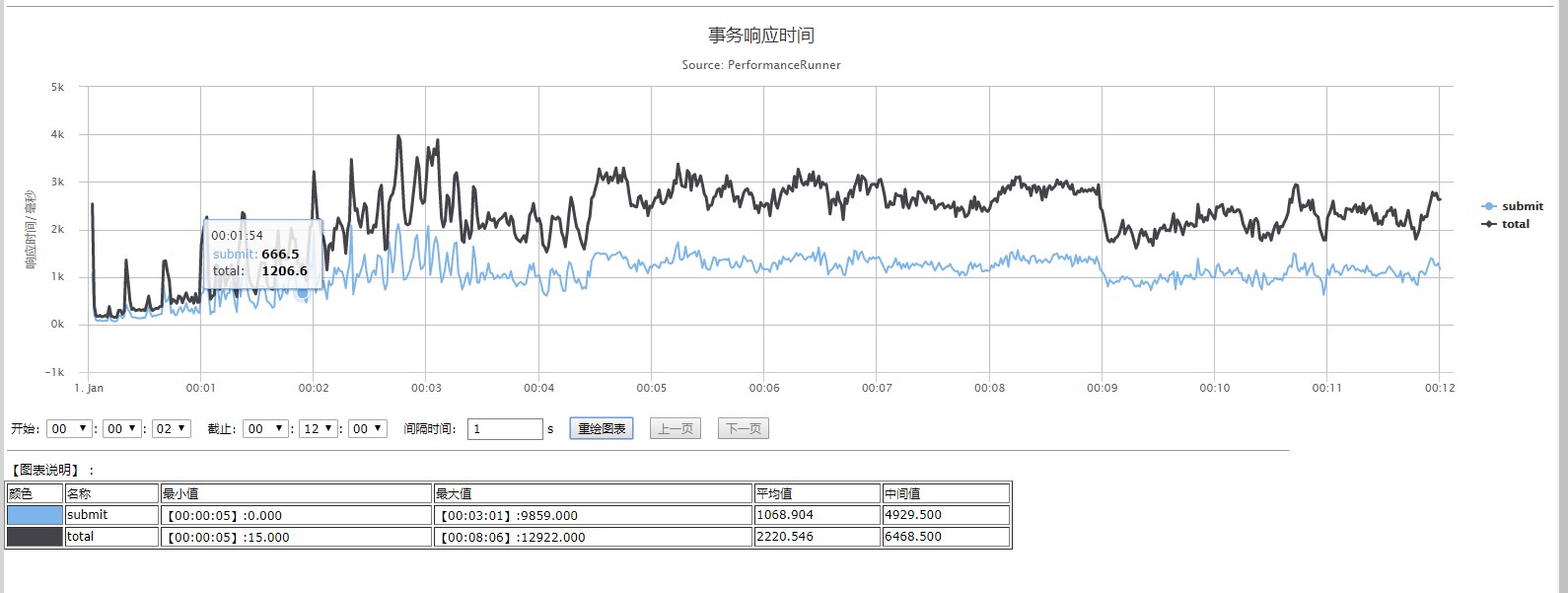
Task: Click total average value 2220.546
Action: (x=818, y=537)
